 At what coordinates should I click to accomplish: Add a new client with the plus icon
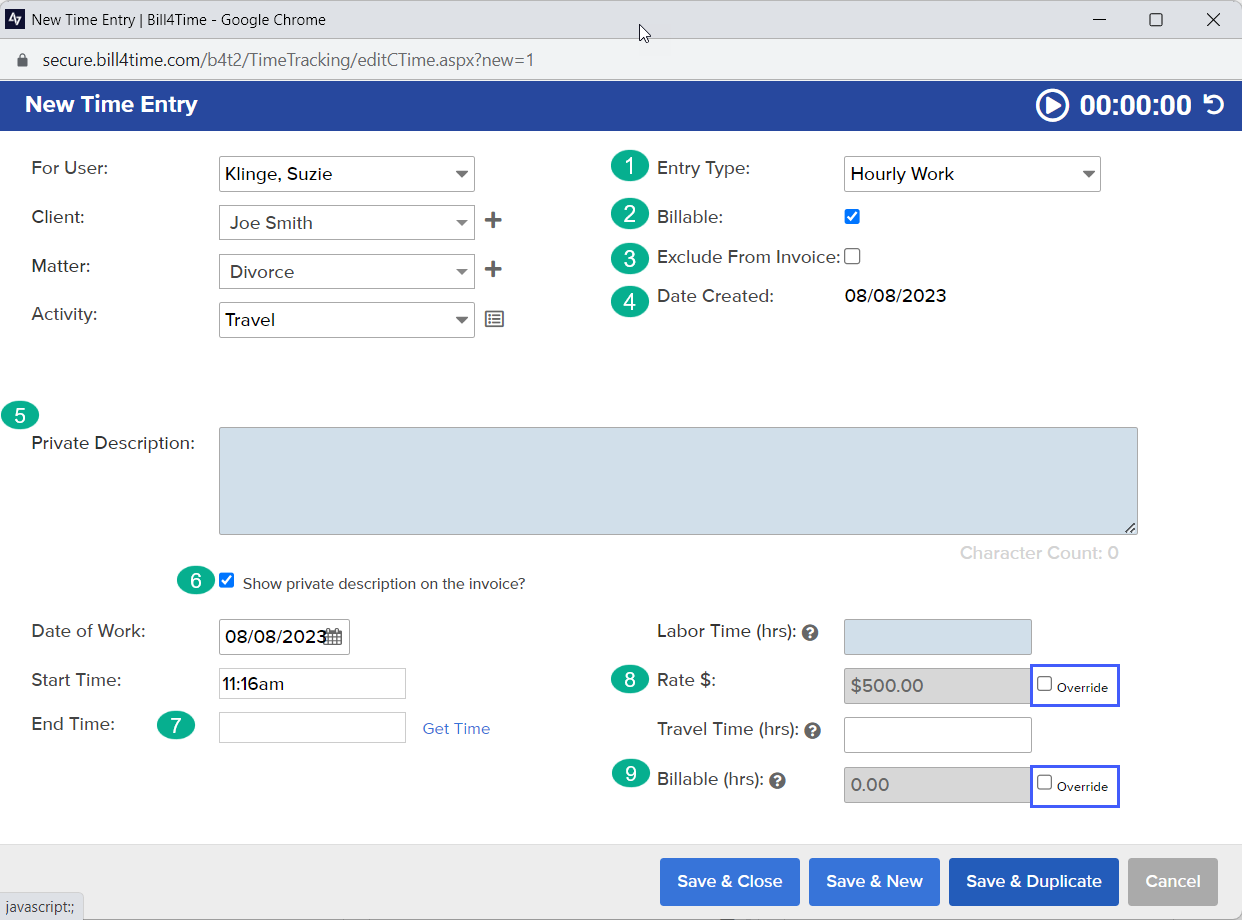point(493,221)
